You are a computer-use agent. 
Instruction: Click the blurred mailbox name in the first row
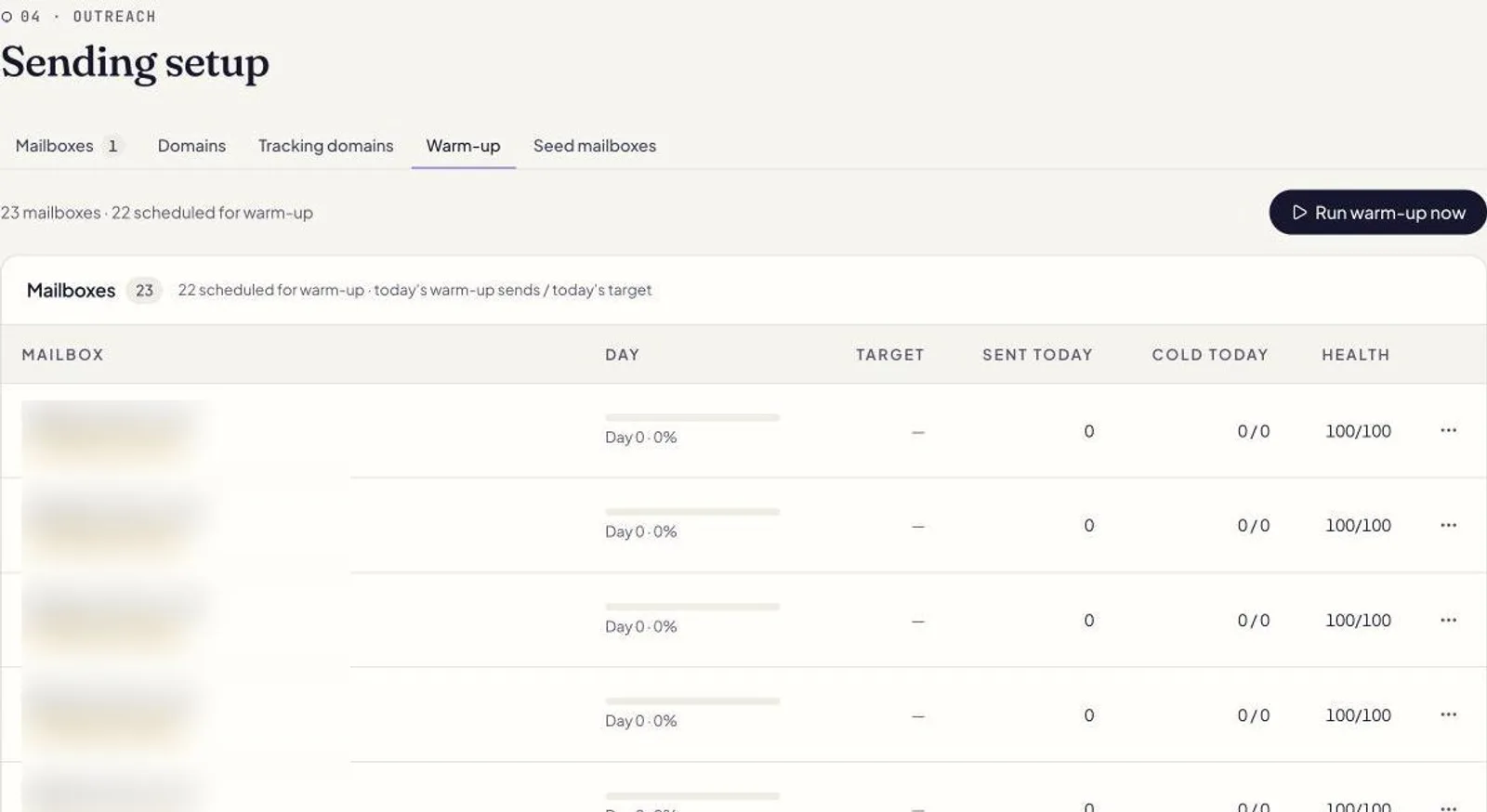click(x=112, y=432)
